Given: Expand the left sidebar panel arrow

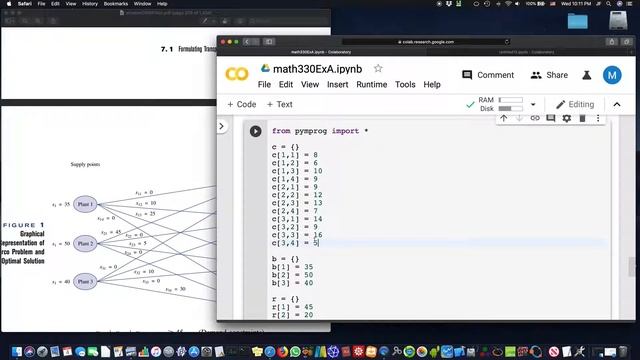Looking at the screenshot, I should pos(222,127).
